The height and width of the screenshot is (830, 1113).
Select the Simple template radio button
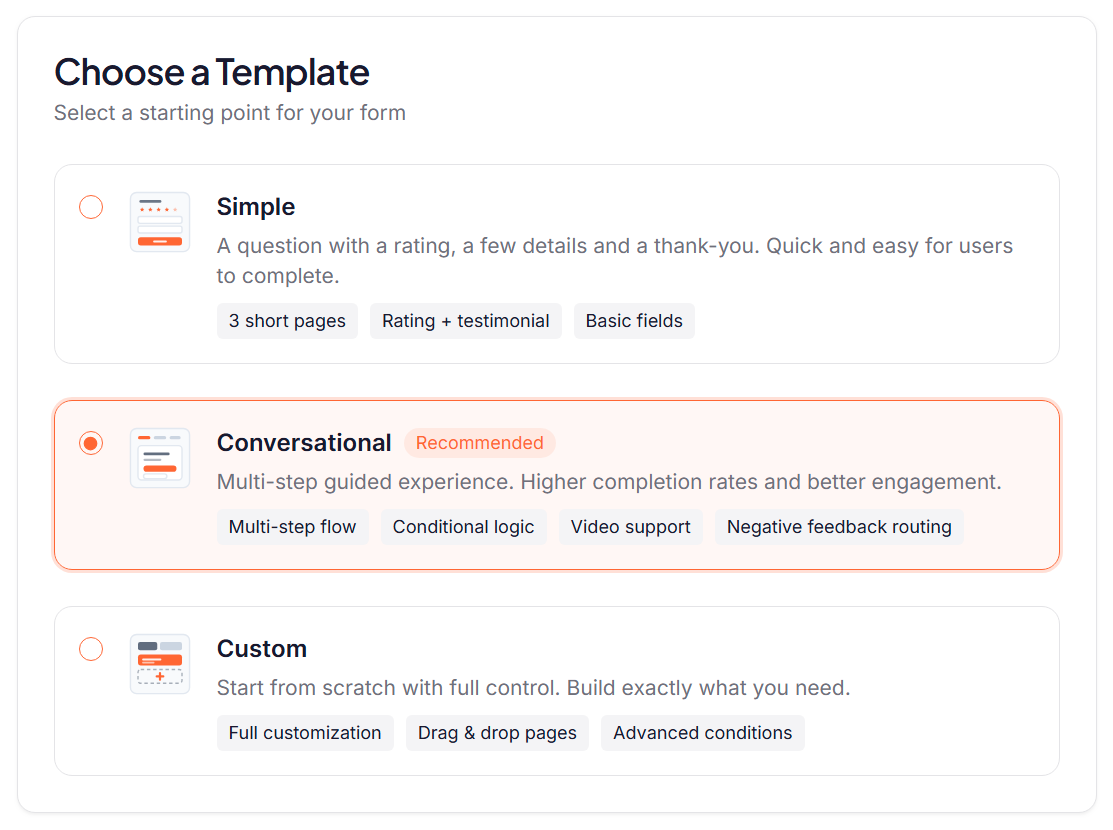(91, 207)
